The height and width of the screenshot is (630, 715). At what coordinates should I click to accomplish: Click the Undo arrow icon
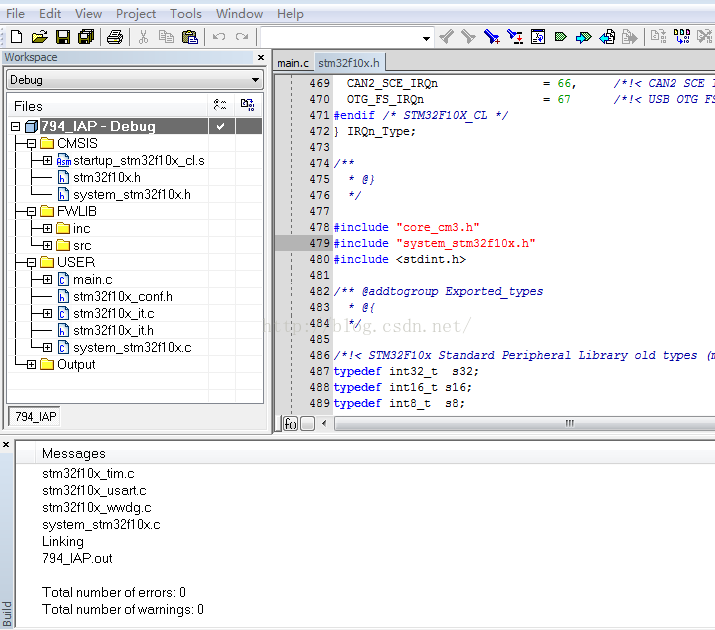point(218,37)
